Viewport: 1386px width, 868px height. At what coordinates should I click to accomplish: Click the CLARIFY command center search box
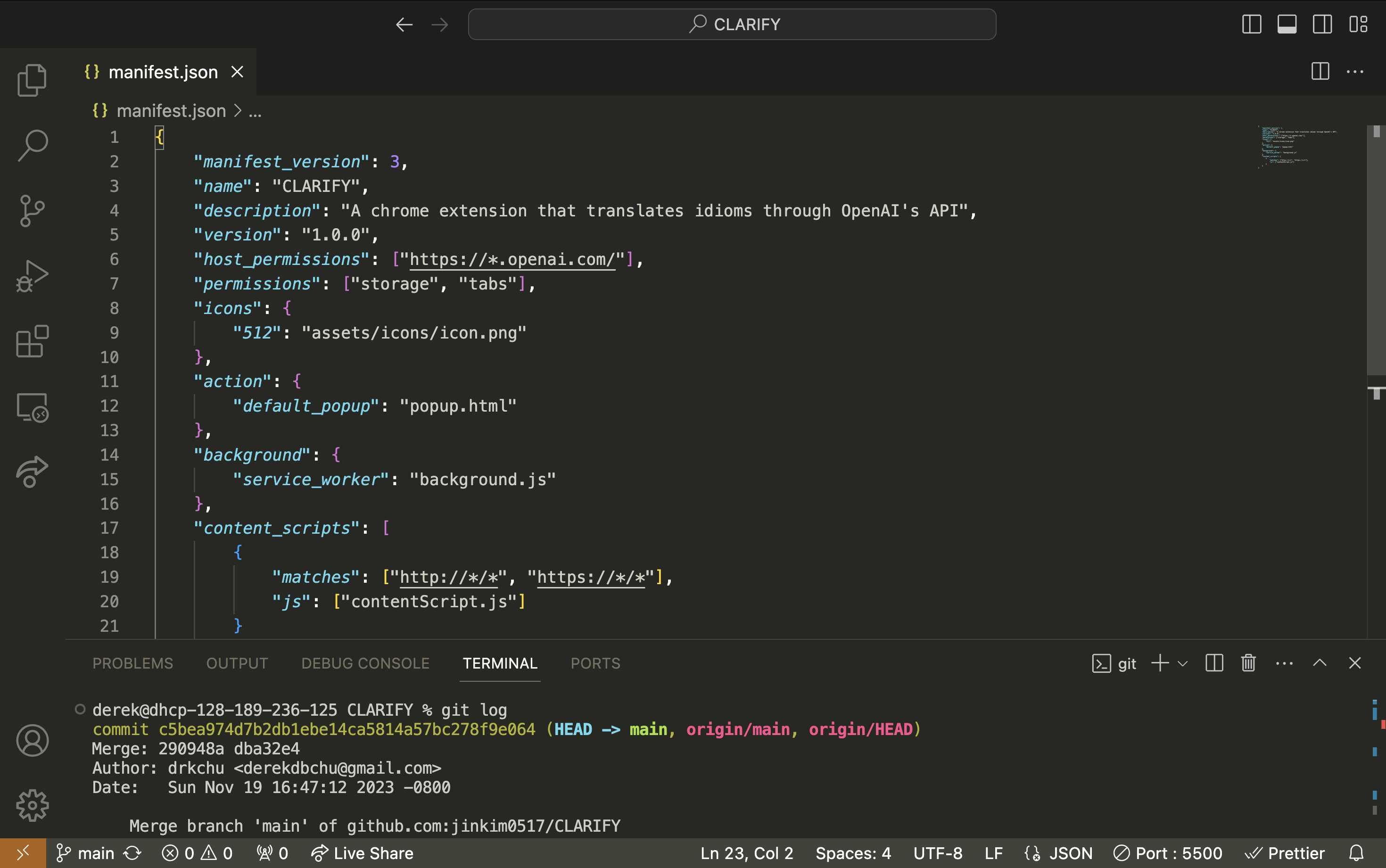click(x=732, y=24)
